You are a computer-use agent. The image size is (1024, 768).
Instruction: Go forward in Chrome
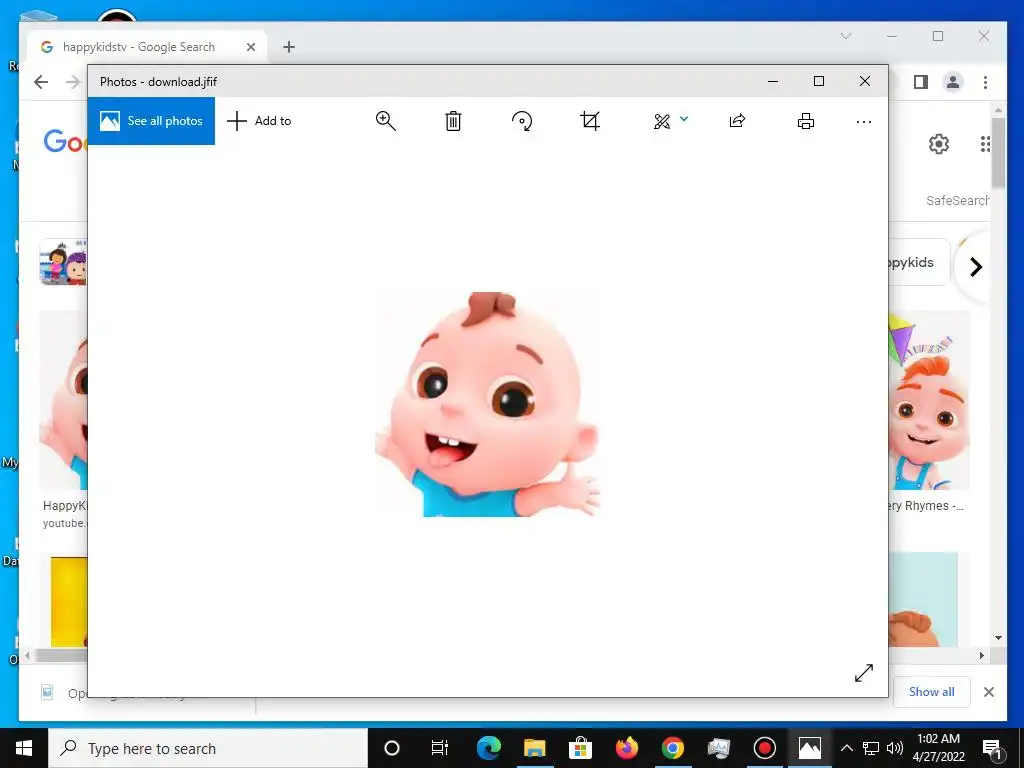pyautogui.click(x=73, y=82)
